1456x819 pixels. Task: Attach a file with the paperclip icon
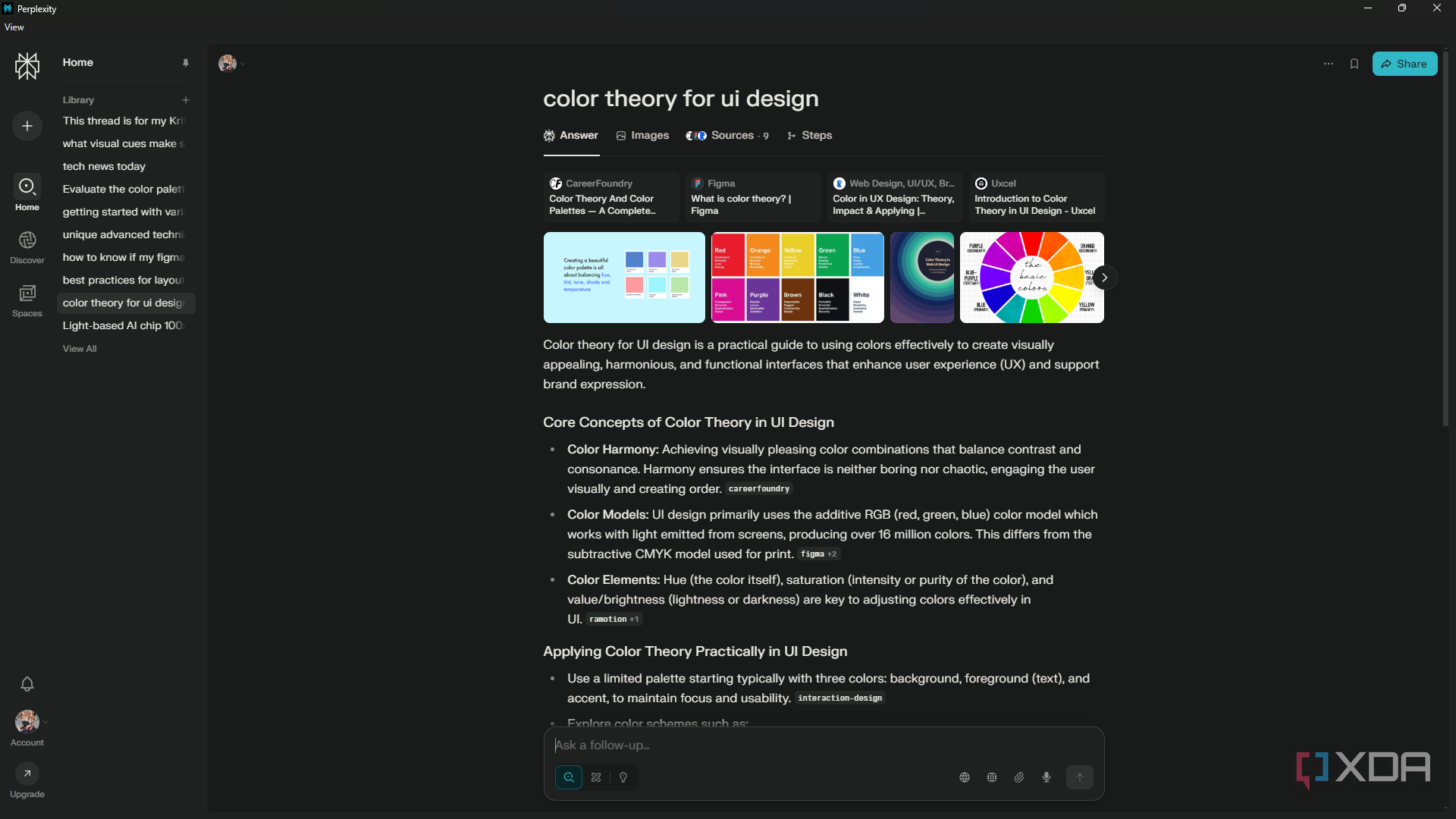1019,777
